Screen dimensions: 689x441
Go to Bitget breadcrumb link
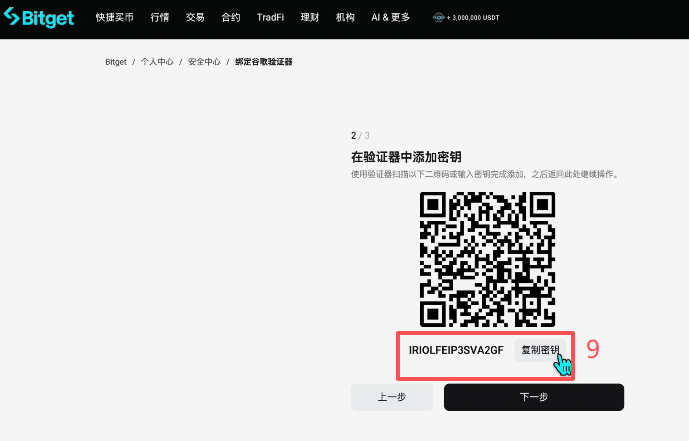point(116,62)
